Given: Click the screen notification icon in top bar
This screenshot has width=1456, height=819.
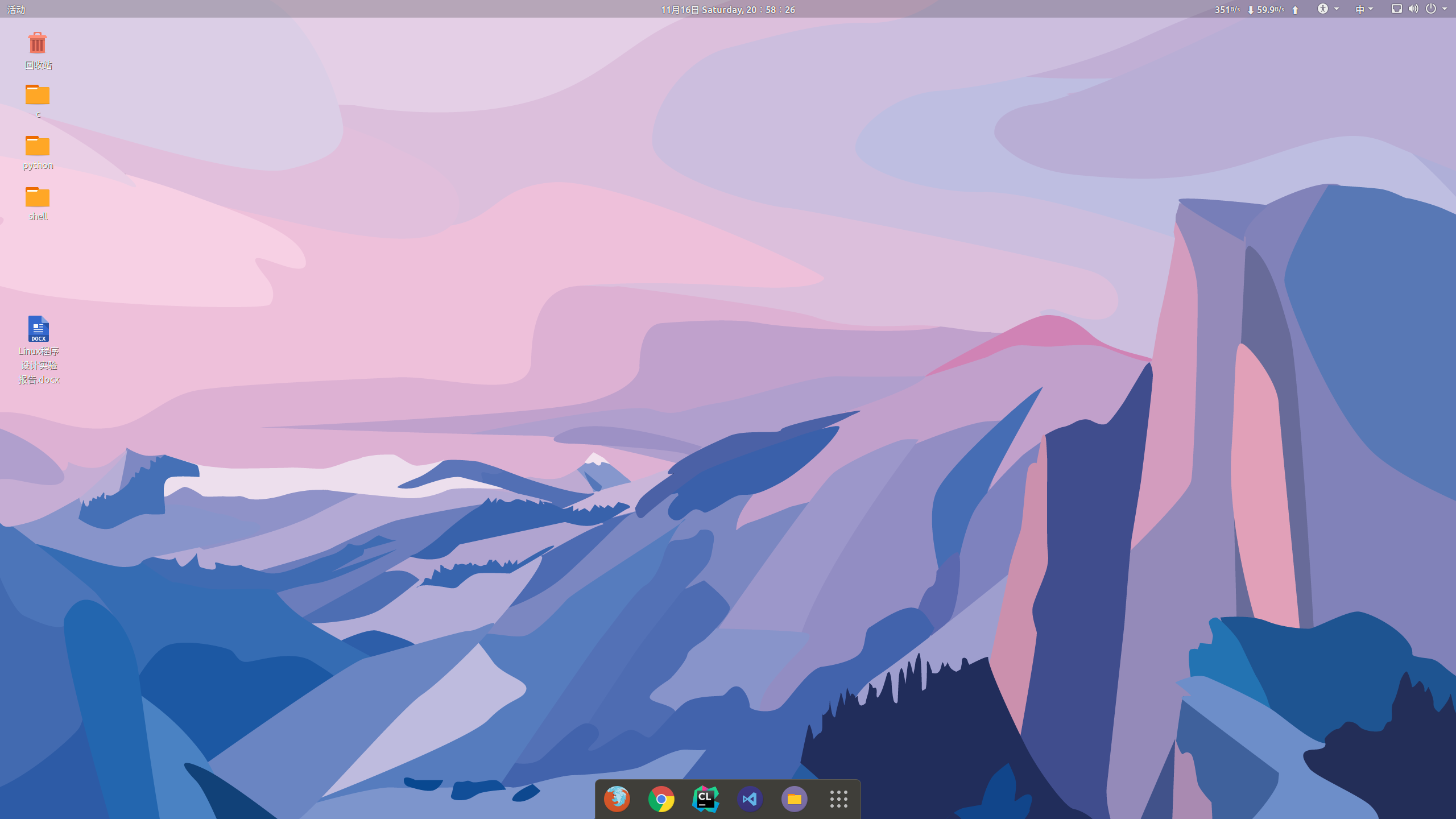Looking at the screenshot, I should pyautogui.click(x=1396, y=9).
